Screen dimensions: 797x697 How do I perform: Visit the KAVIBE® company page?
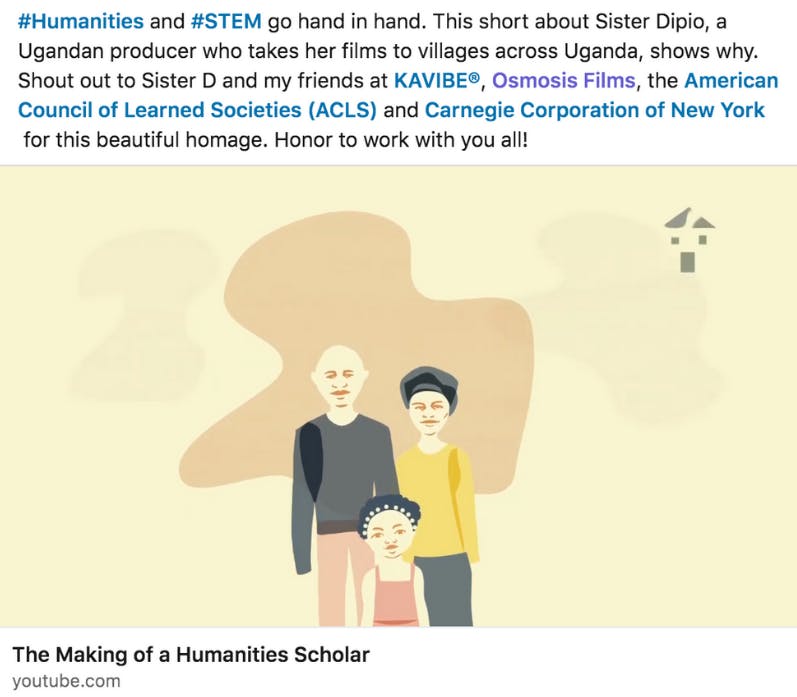click(437, 80)
